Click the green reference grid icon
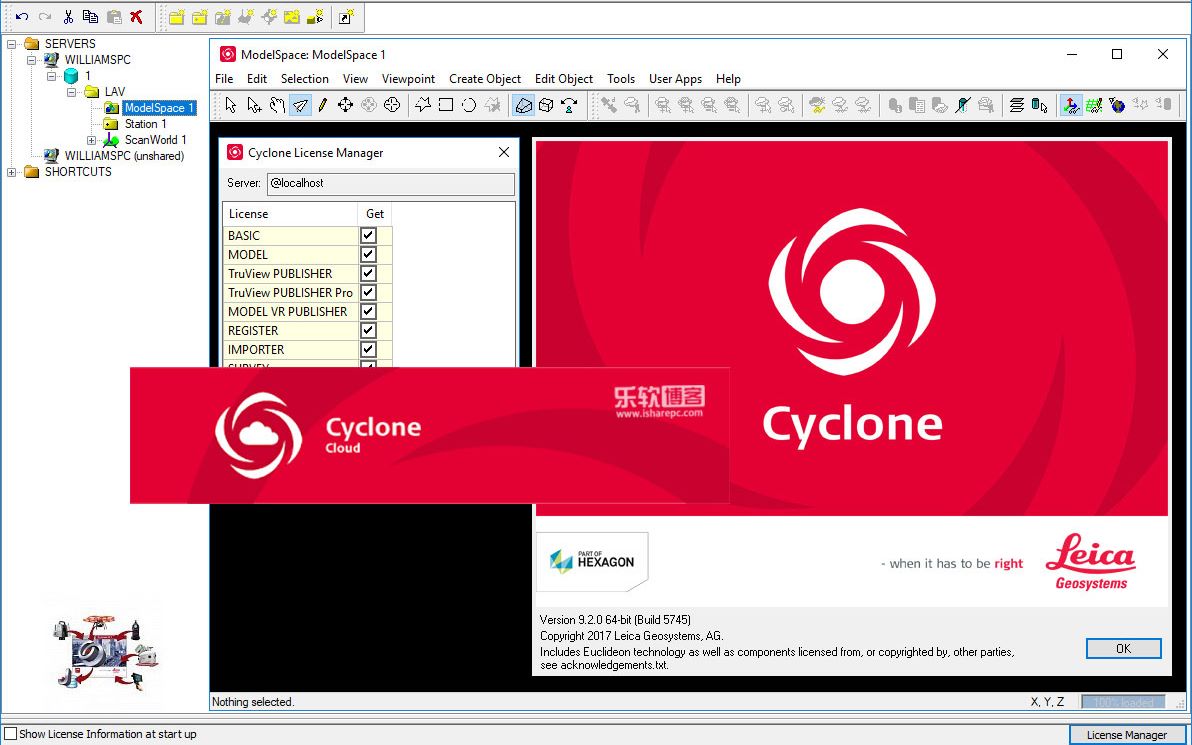Viewport: 1192px width, 745px height. tap(1094, 105)
